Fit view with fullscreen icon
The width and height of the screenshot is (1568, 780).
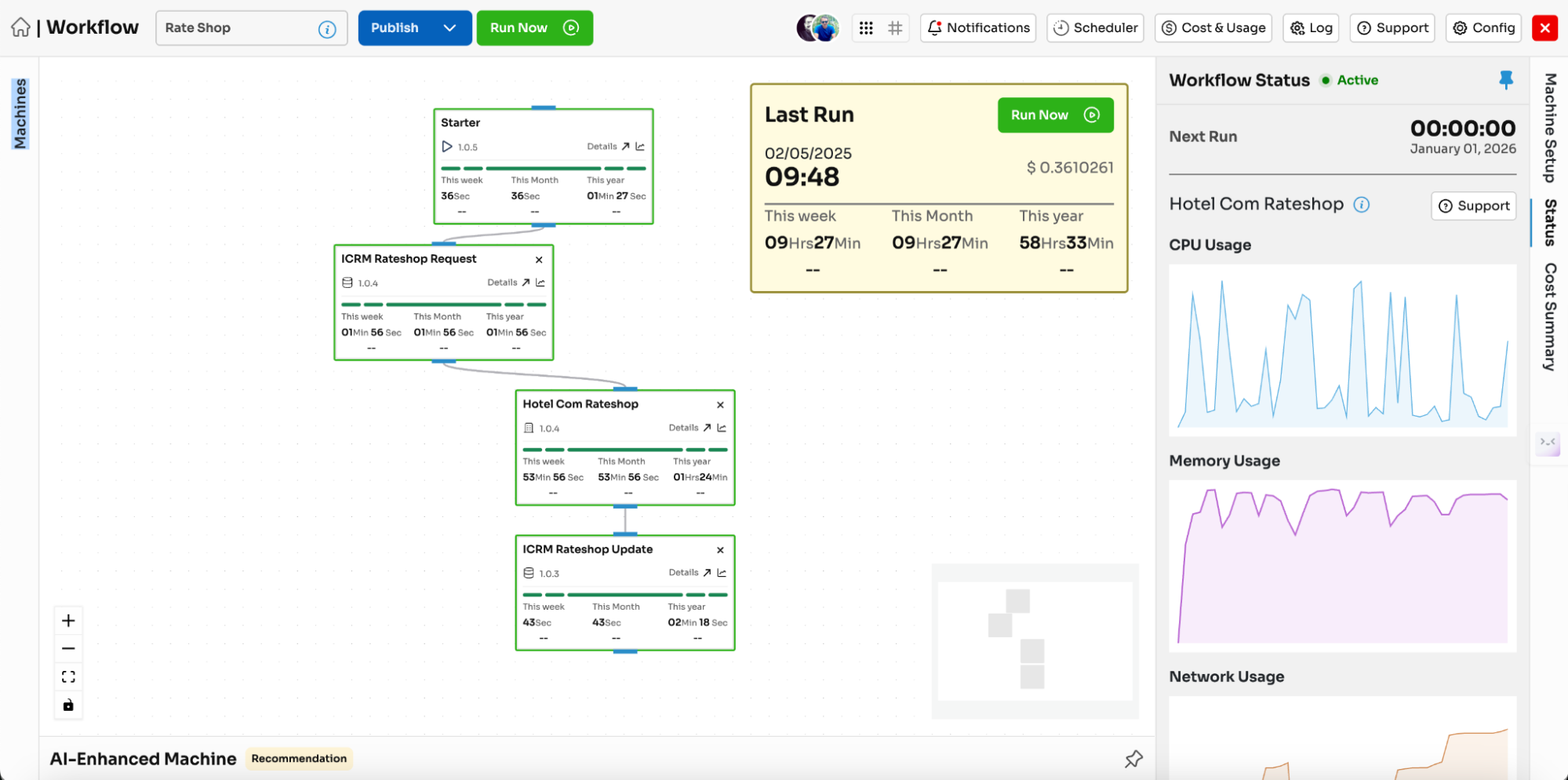point(68,677)
